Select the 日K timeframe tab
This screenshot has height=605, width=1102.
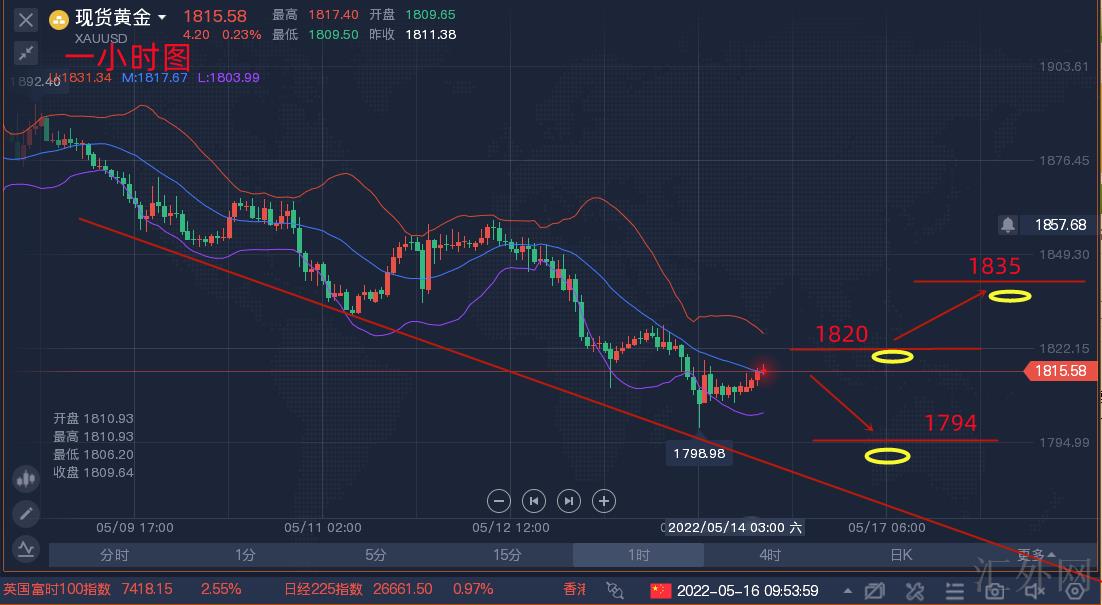[900, 555]
